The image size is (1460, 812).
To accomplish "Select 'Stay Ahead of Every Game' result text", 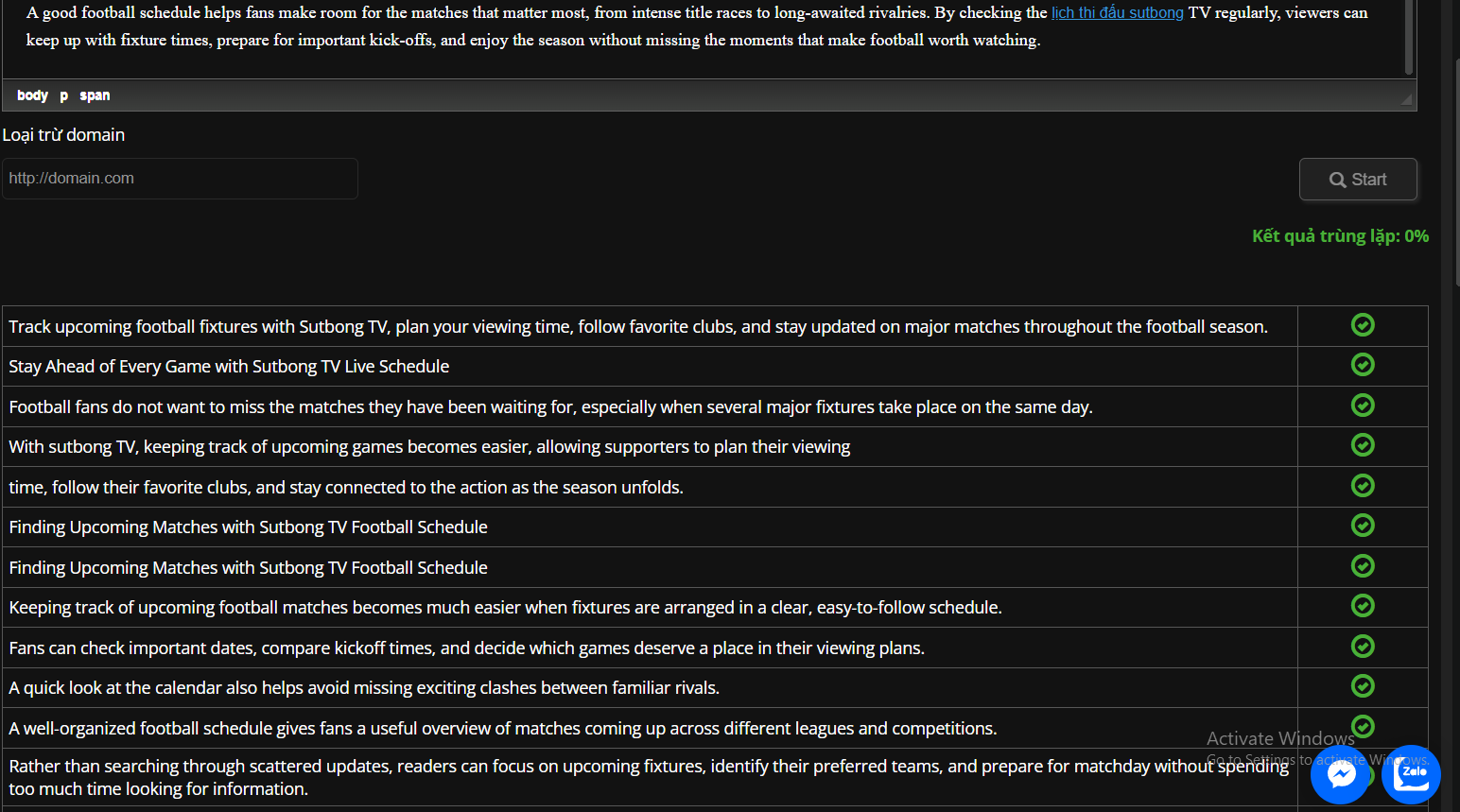I will tap(229, 367).
